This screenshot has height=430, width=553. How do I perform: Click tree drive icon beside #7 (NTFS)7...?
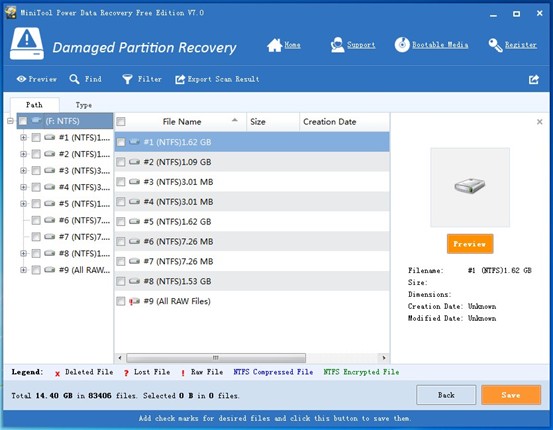click(50, 237)
